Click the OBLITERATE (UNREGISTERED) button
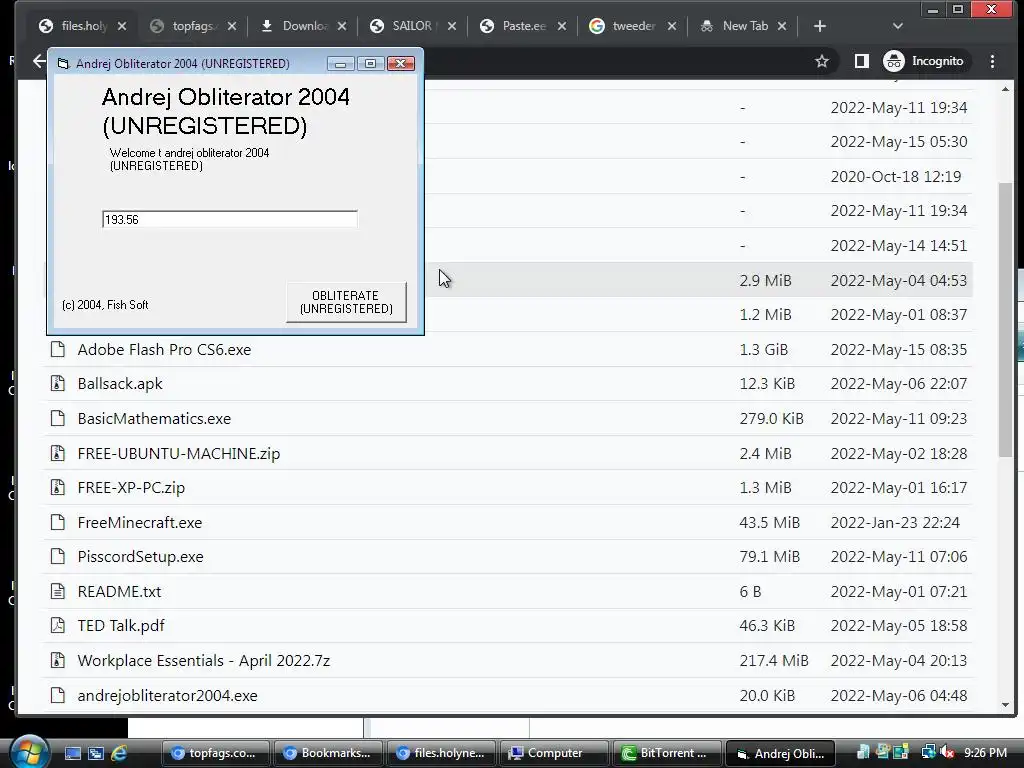 [346, 302]
